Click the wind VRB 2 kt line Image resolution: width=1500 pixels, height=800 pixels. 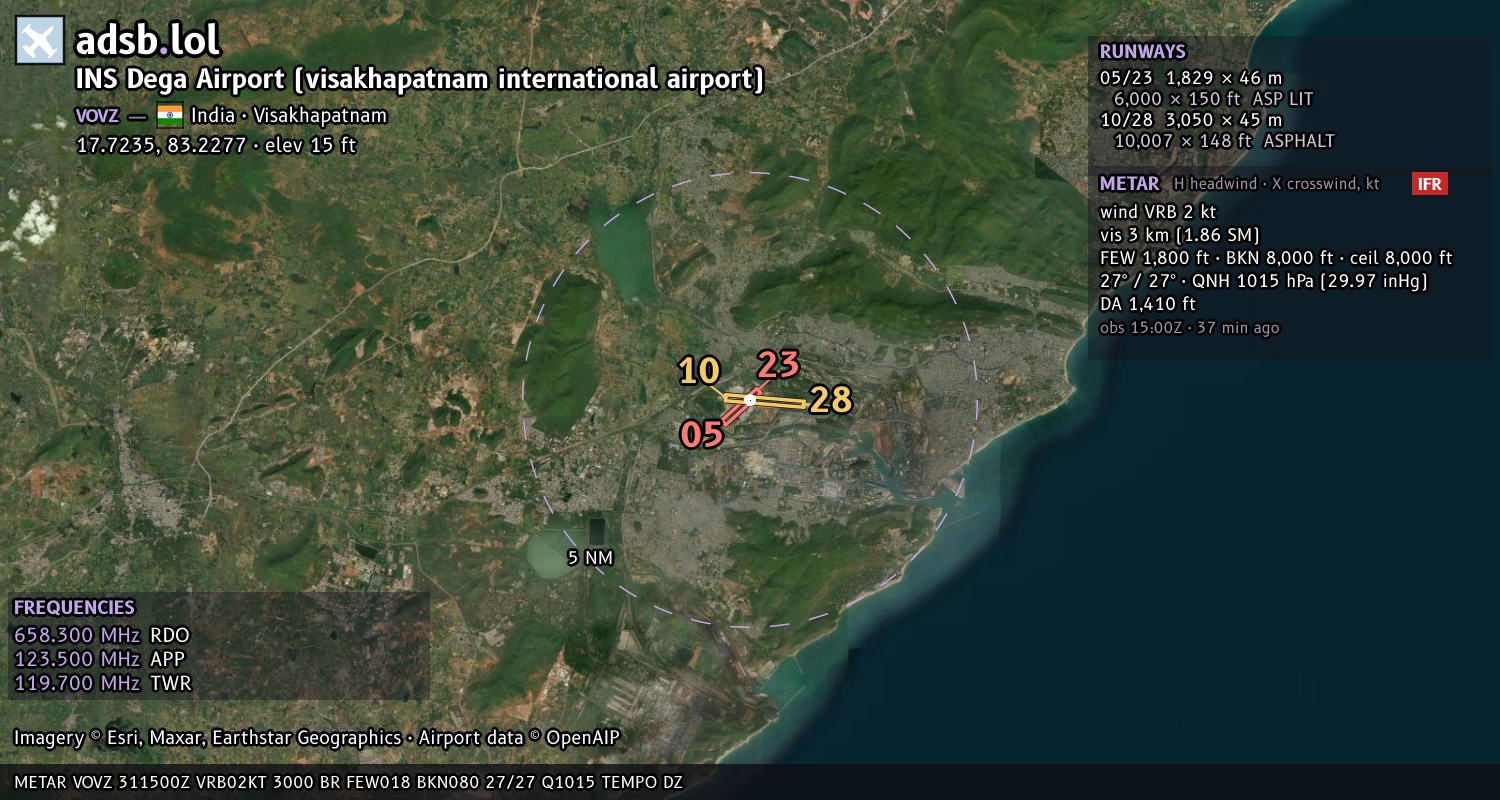point(1158,212)
